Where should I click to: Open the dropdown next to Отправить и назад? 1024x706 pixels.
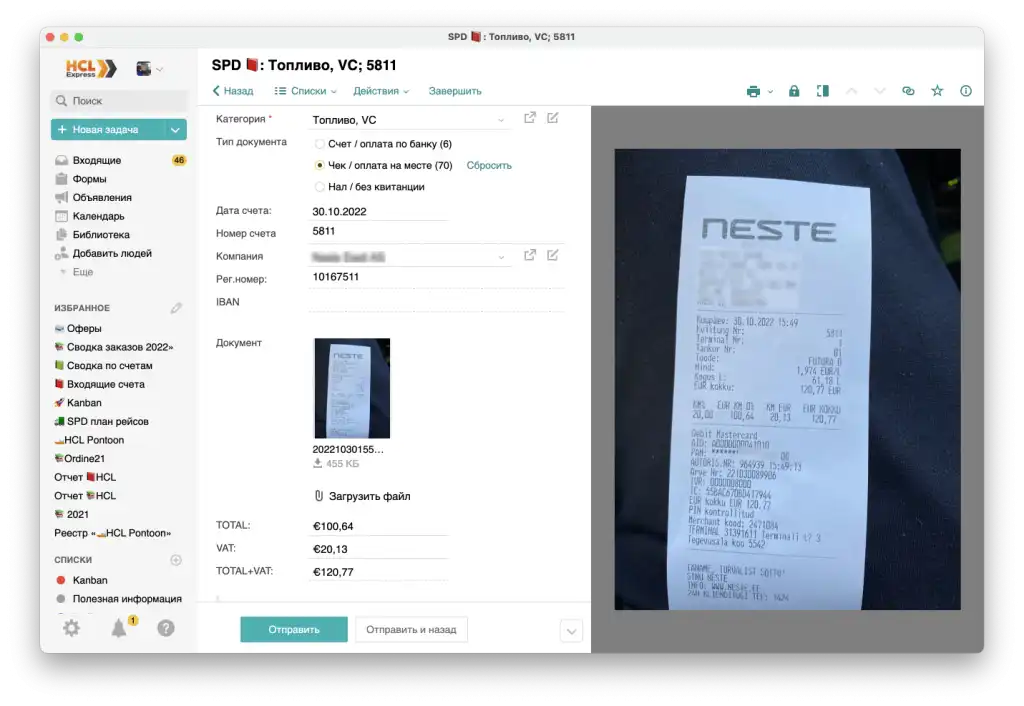click(x=571, y=631)
